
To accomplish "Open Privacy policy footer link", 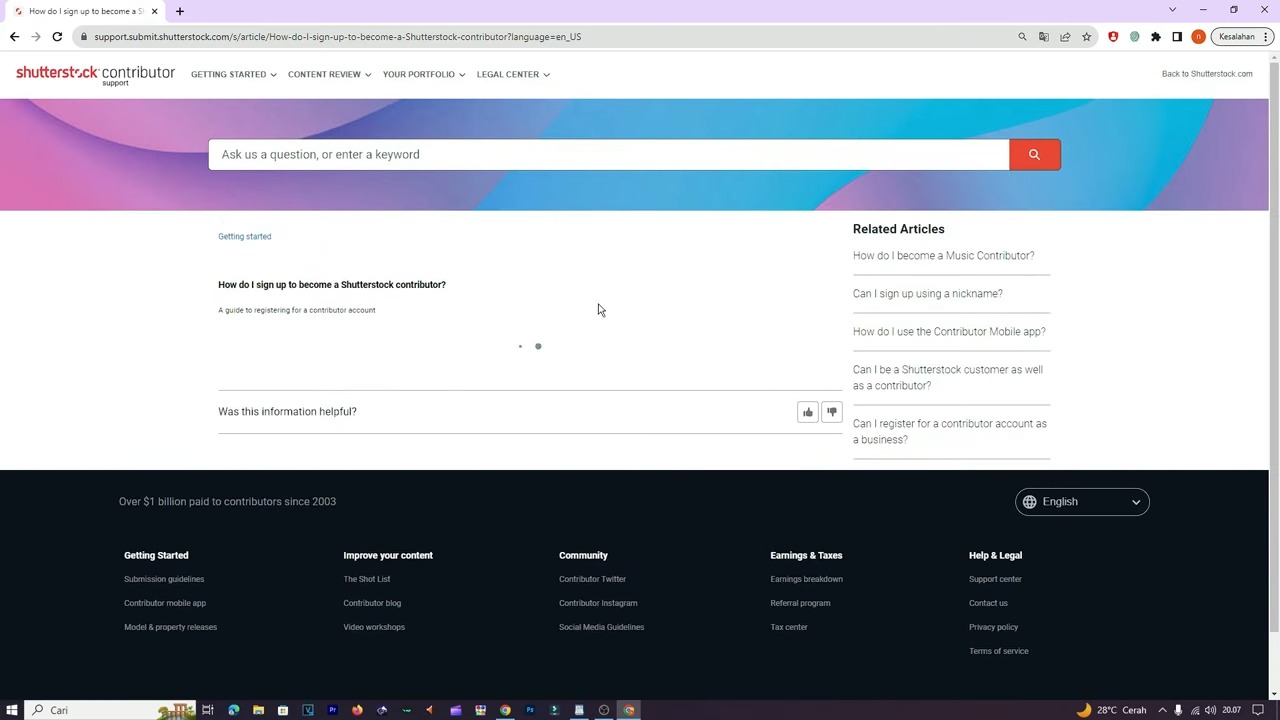I will pyautogui.click(x=993, y=627).
